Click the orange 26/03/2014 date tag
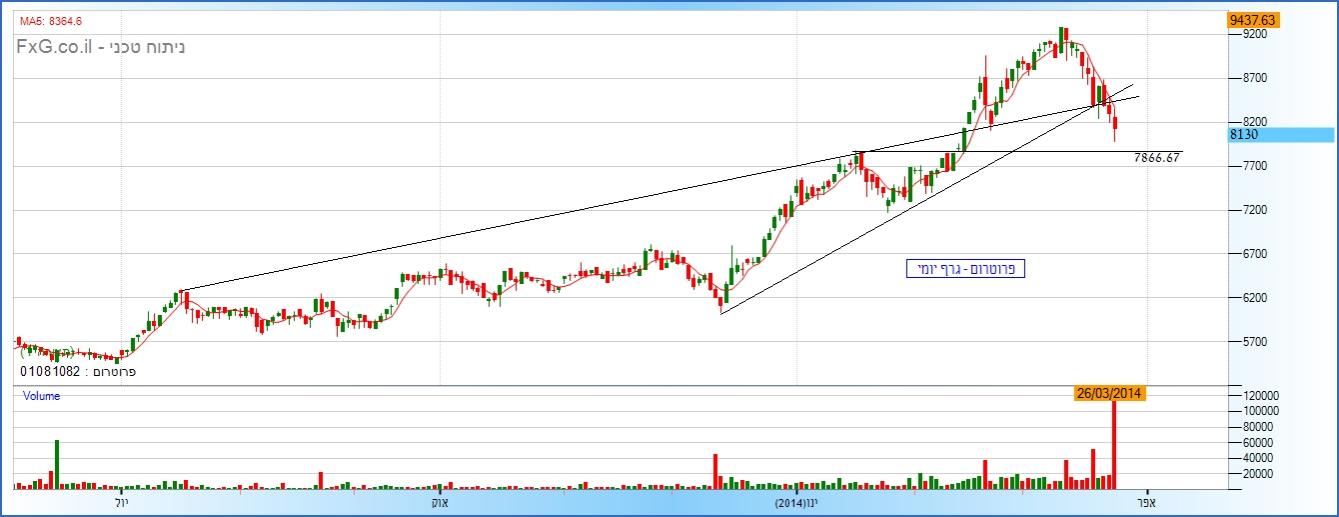Image resolution: width=1339 pixels, height=517 pixels. click(1110, 393)
